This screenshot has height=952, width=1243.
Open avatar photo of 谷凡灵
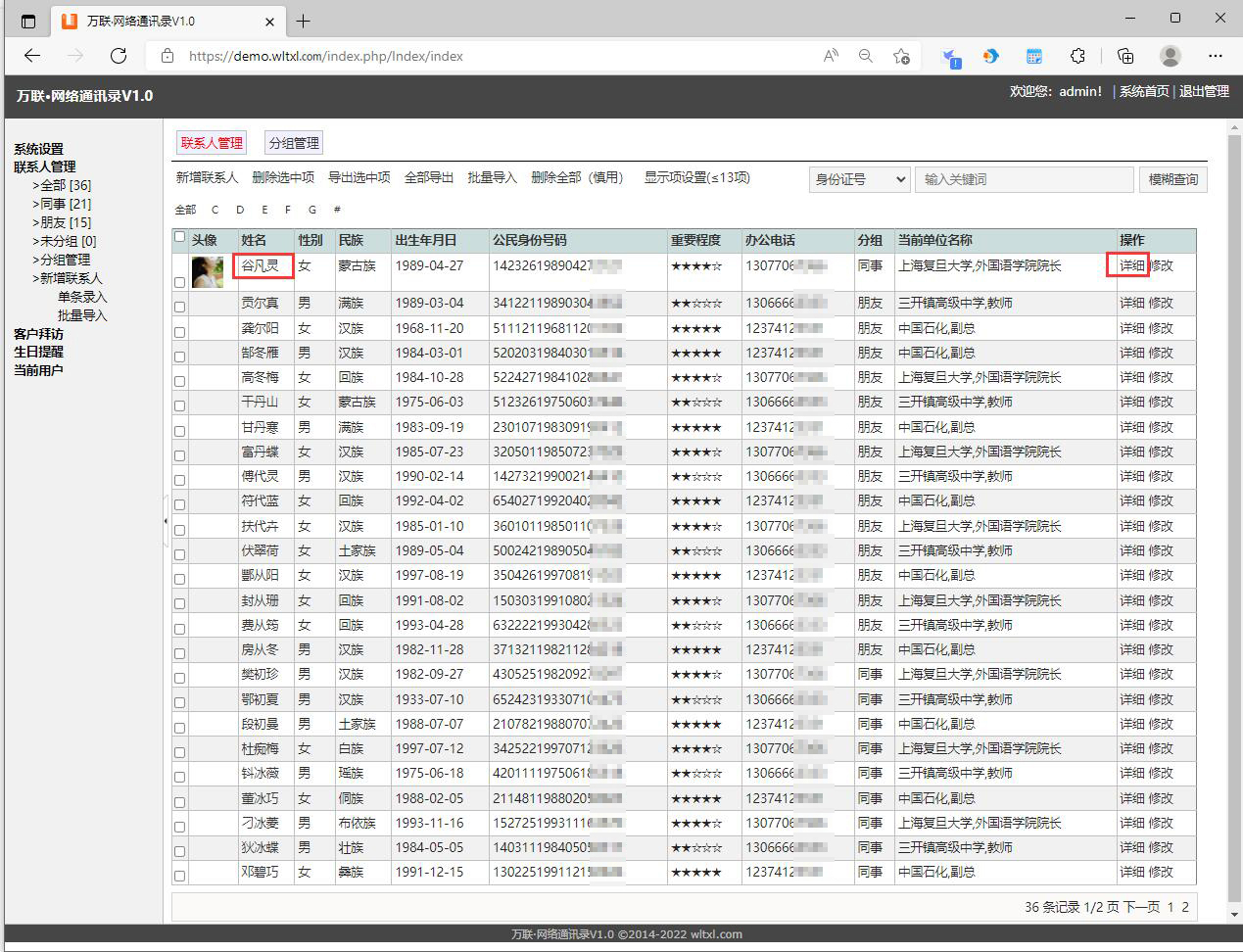tap(207, 271)
